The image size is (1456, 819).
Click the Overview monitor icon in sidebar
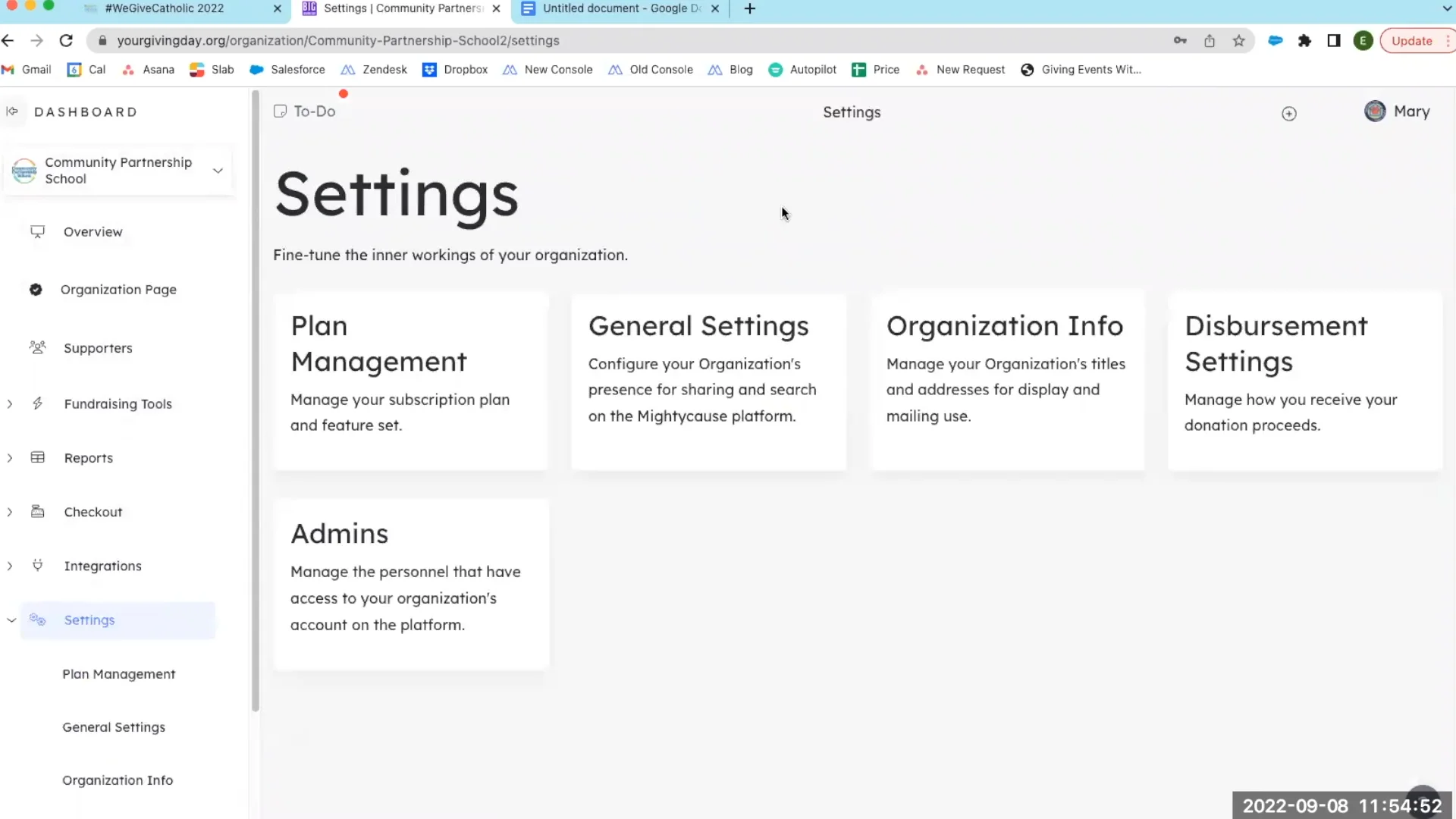[x=37, y=231]
